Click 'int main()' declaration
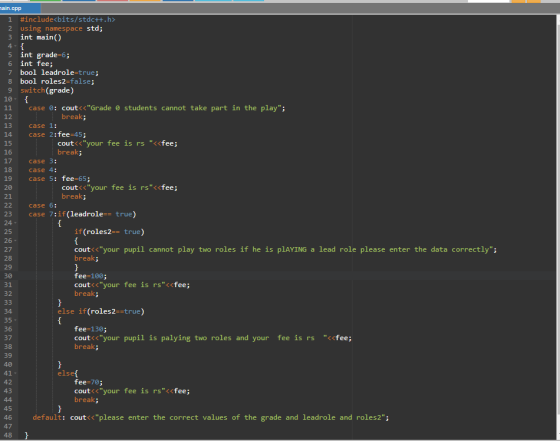560x441 pixels. click(41, 37)
